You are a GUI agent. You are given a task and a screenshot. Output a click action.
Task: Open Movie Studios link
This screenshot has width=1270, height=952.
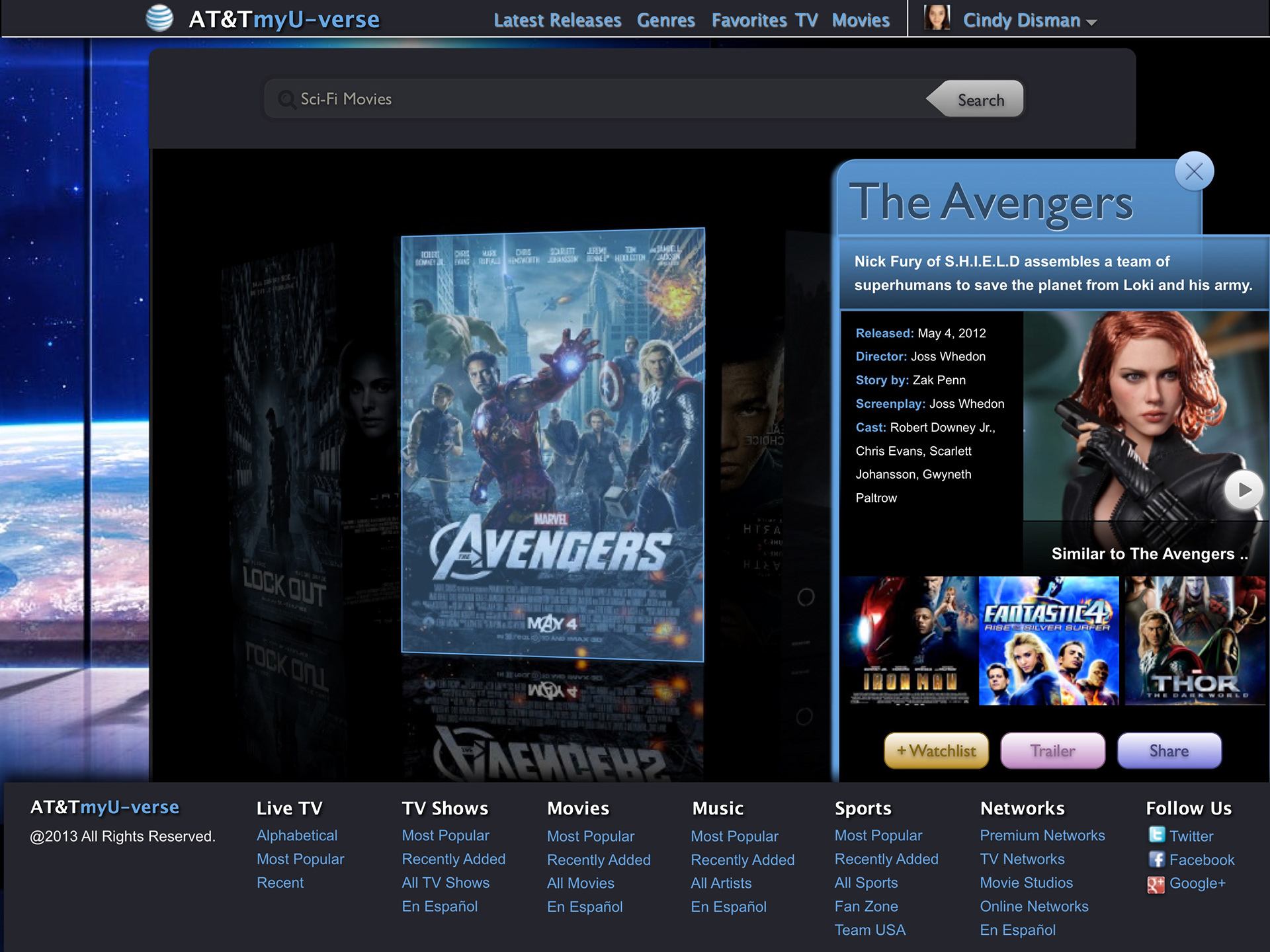click(1026, 883)
